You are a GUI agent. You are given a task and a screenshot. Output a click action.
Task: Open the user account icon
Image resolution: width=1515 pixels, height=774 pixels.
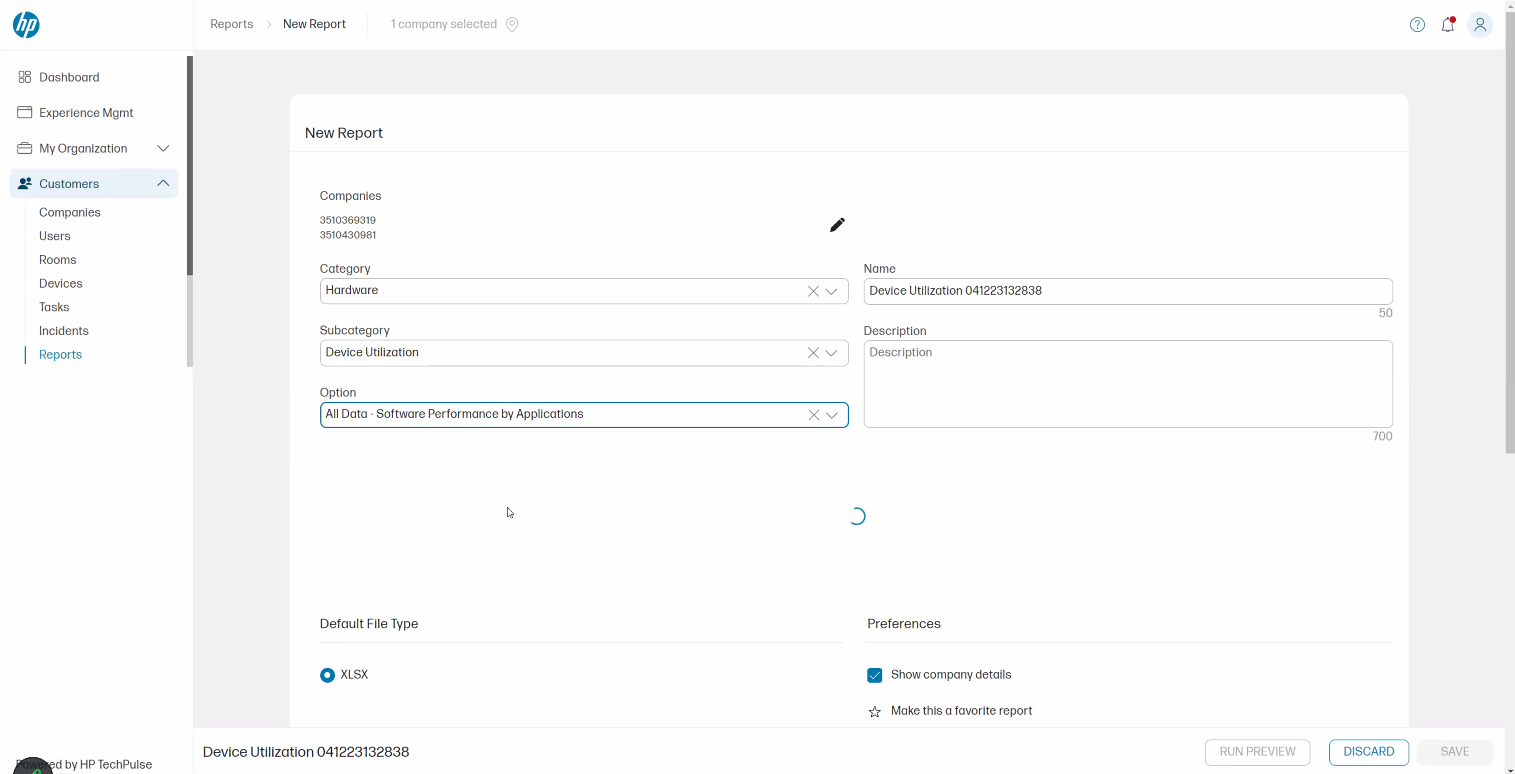click(x=1480, y=24)
